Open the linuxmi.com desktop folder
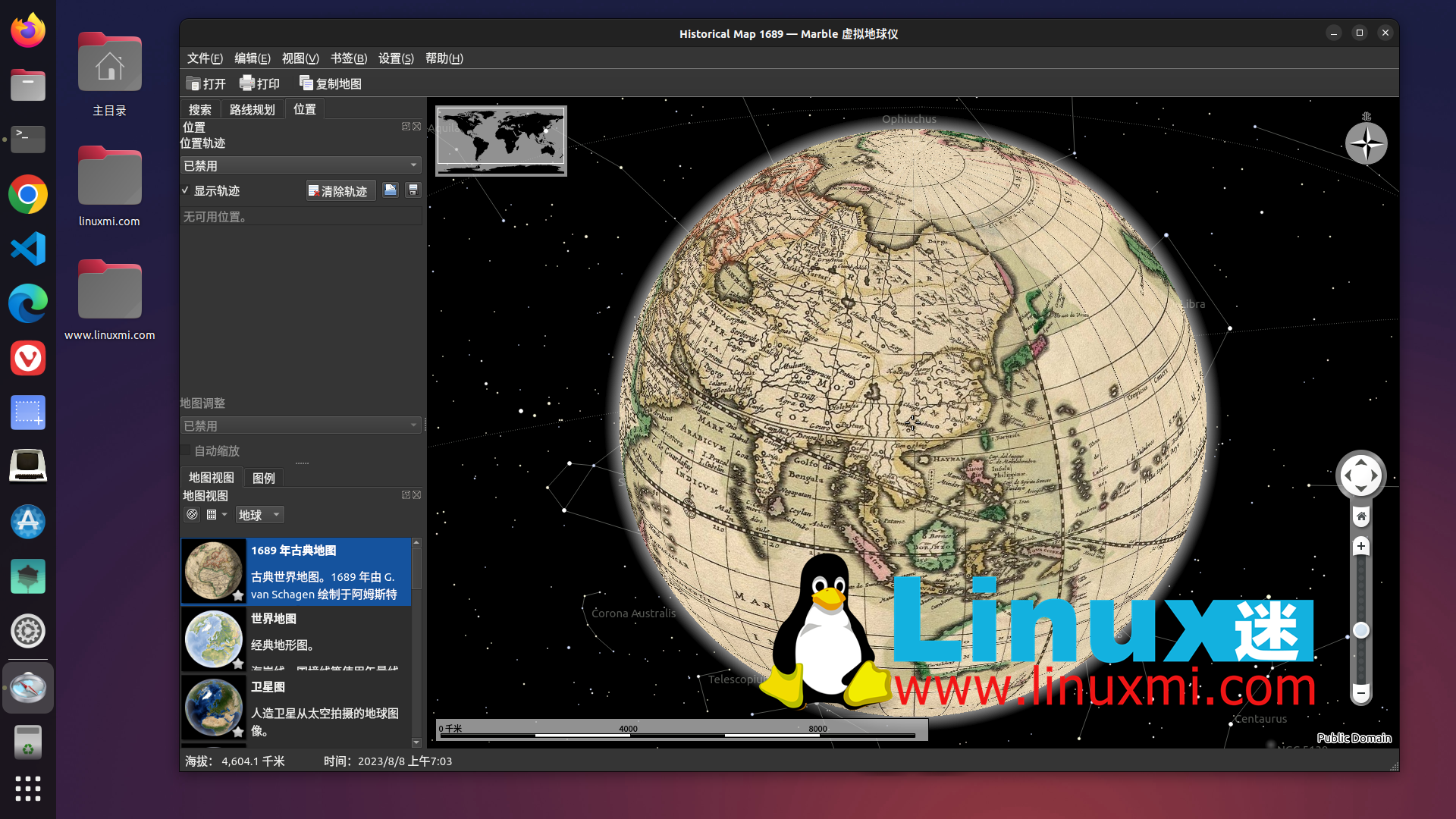The width and height of the screenshot is (1456, 819). pos(109,187)
